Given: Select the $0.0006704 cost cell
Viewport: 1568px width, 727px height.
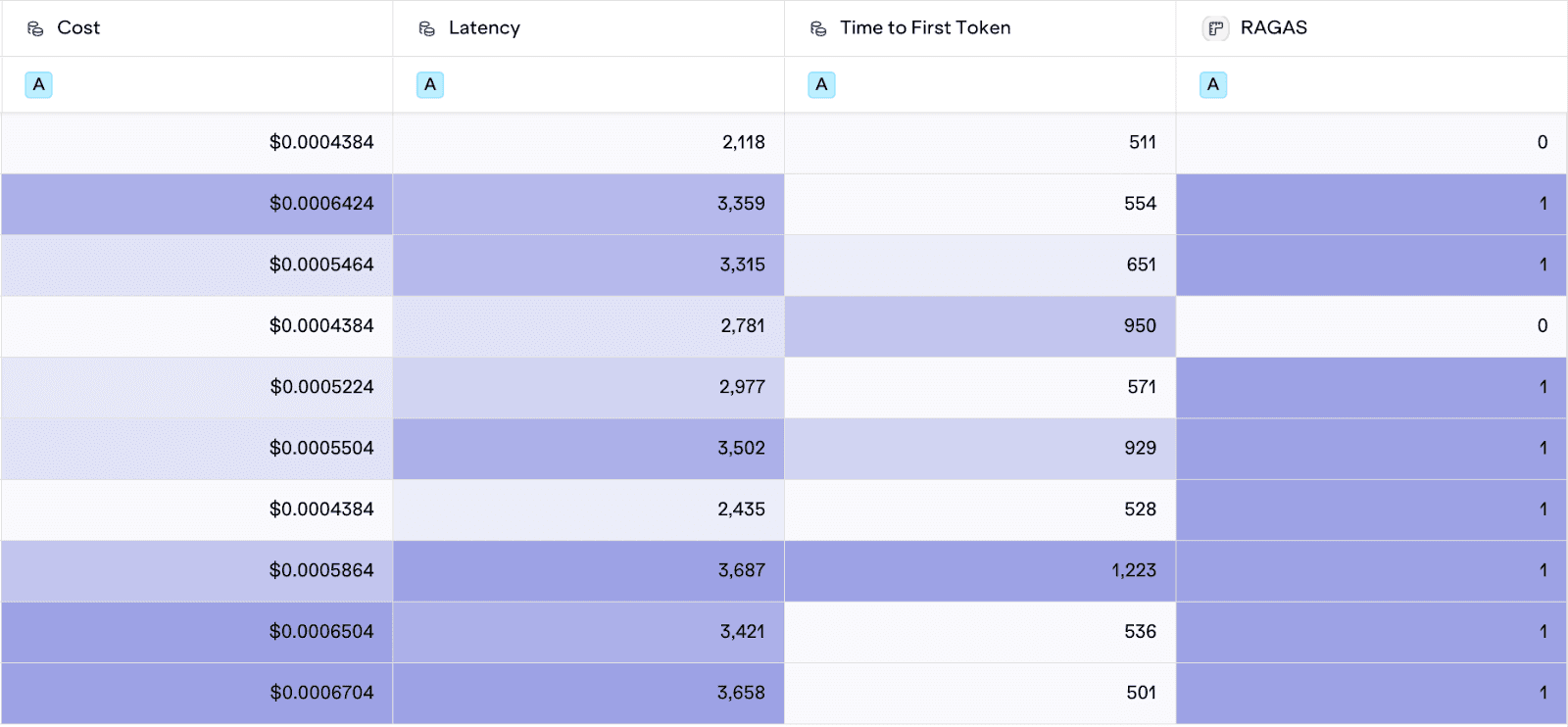Looking at the screenshot, I should coord(321,693).
